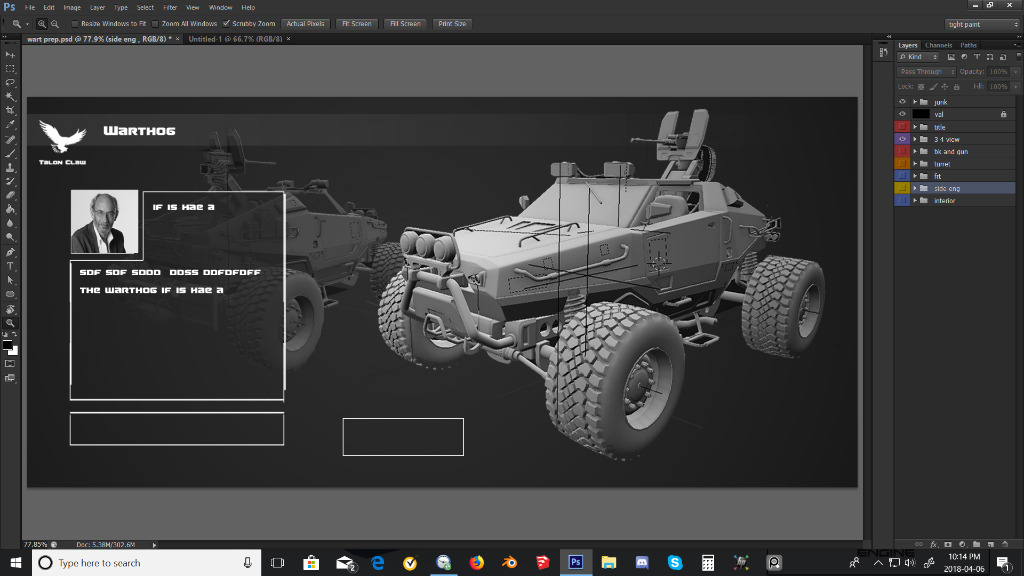Select the Brush tool

[x=10, y=153]
